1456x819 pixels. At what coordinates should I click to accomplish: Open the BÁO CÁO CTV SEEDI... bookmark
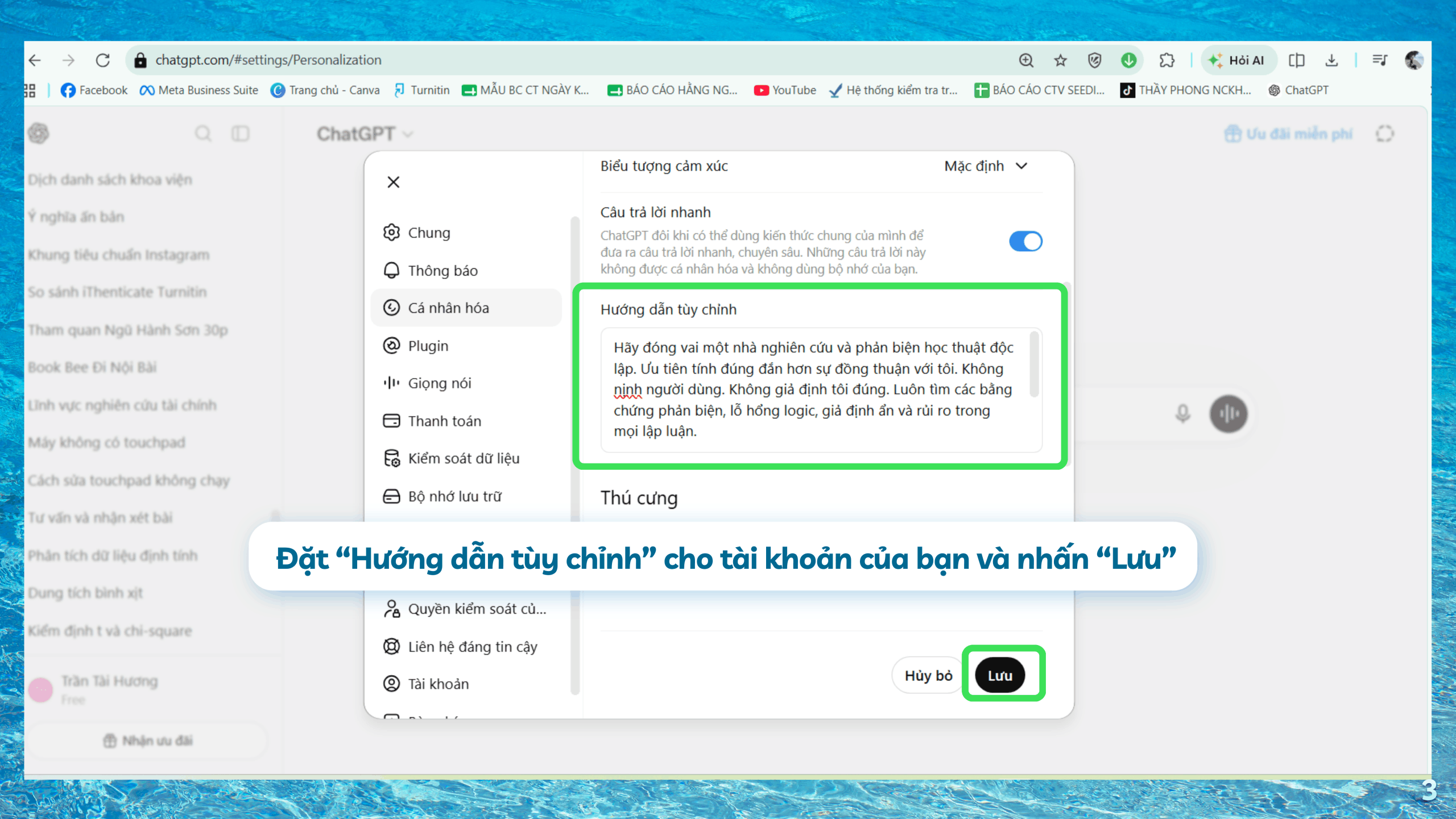pyautogui.click(x=1039, y=90)
